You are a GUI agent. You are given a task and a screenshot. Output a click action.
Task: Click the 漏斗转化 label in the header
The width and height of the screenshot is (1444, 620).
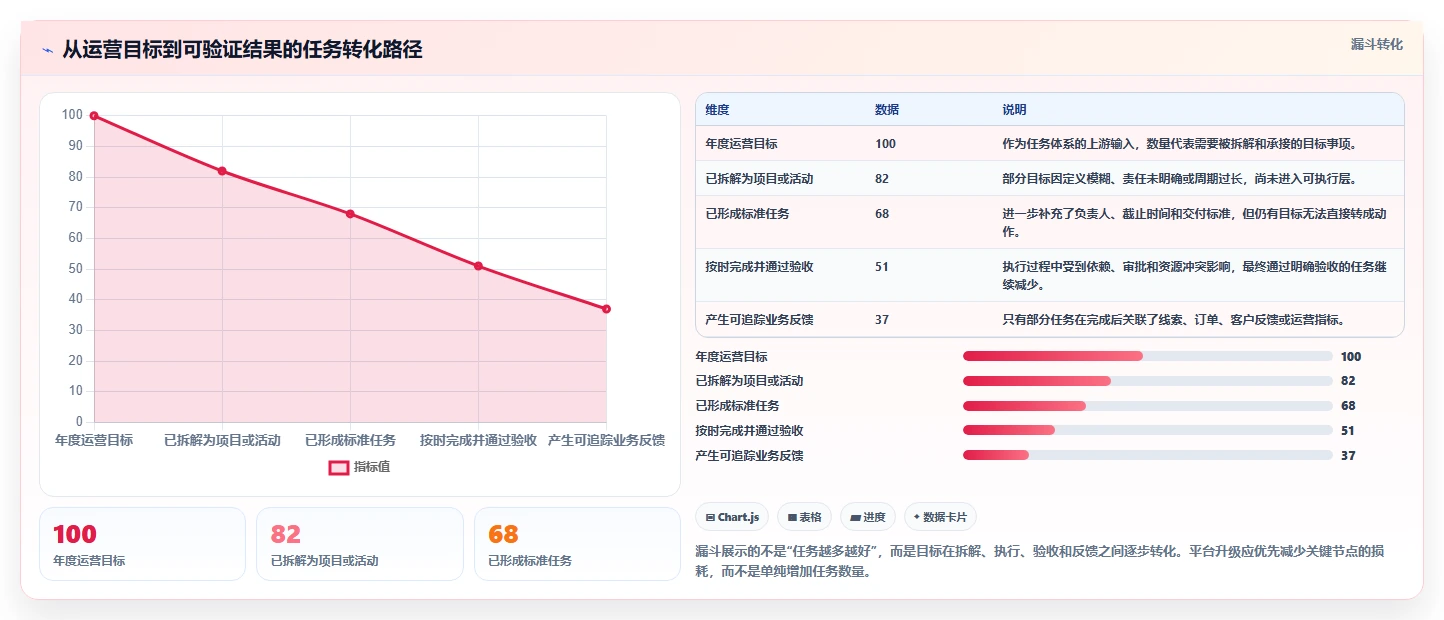pos(1376,45)
